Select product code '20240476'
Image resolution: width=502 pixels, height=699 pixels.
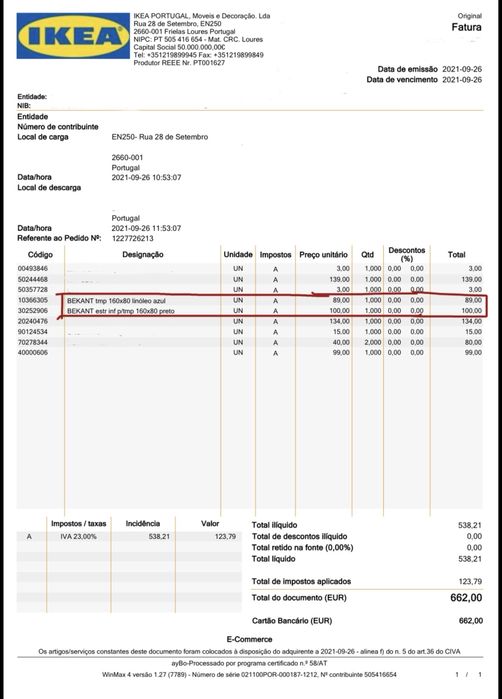pyautogui.click(x=33, y=321)
